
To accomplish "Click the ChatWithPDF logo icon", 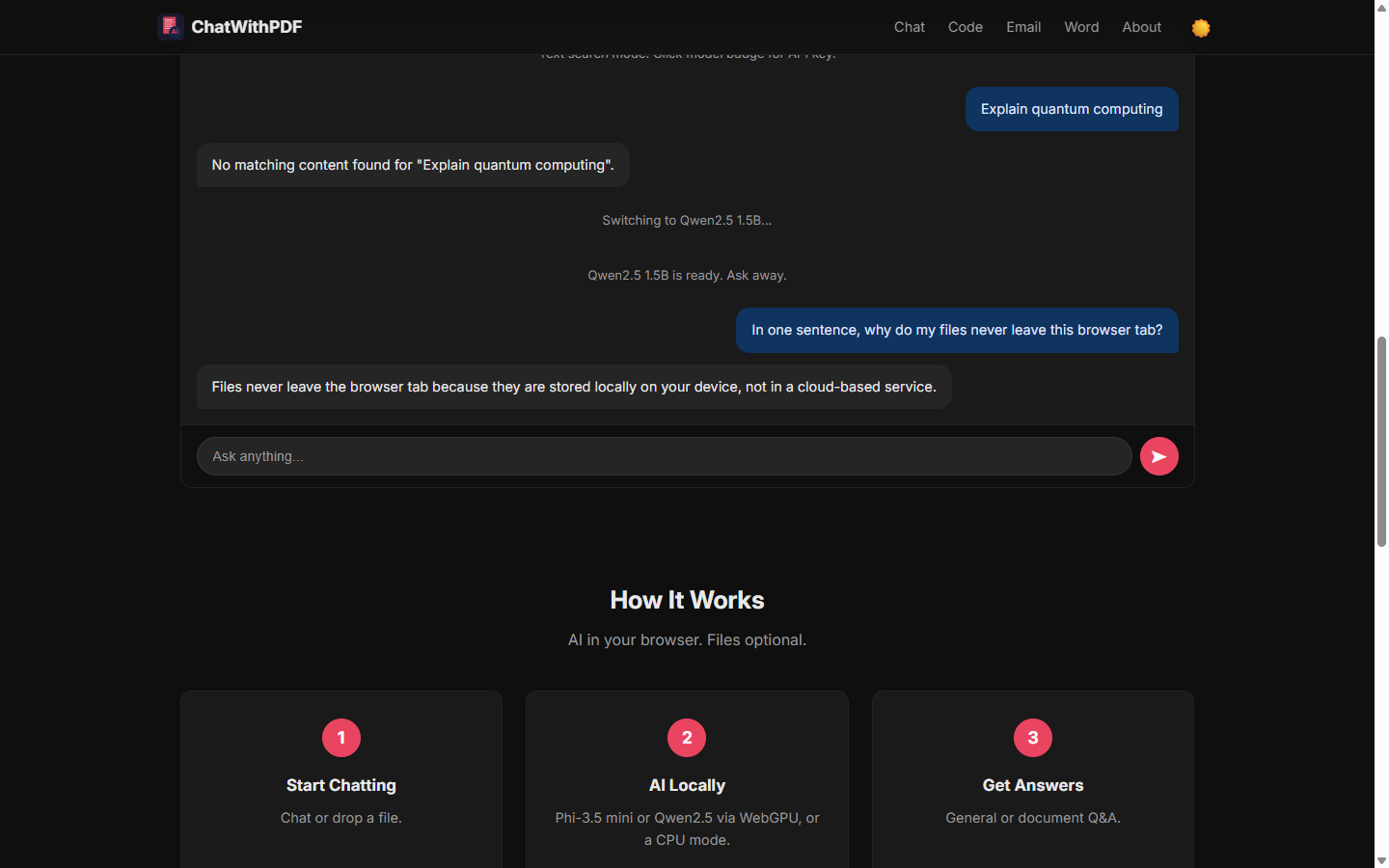I will 171,26.
